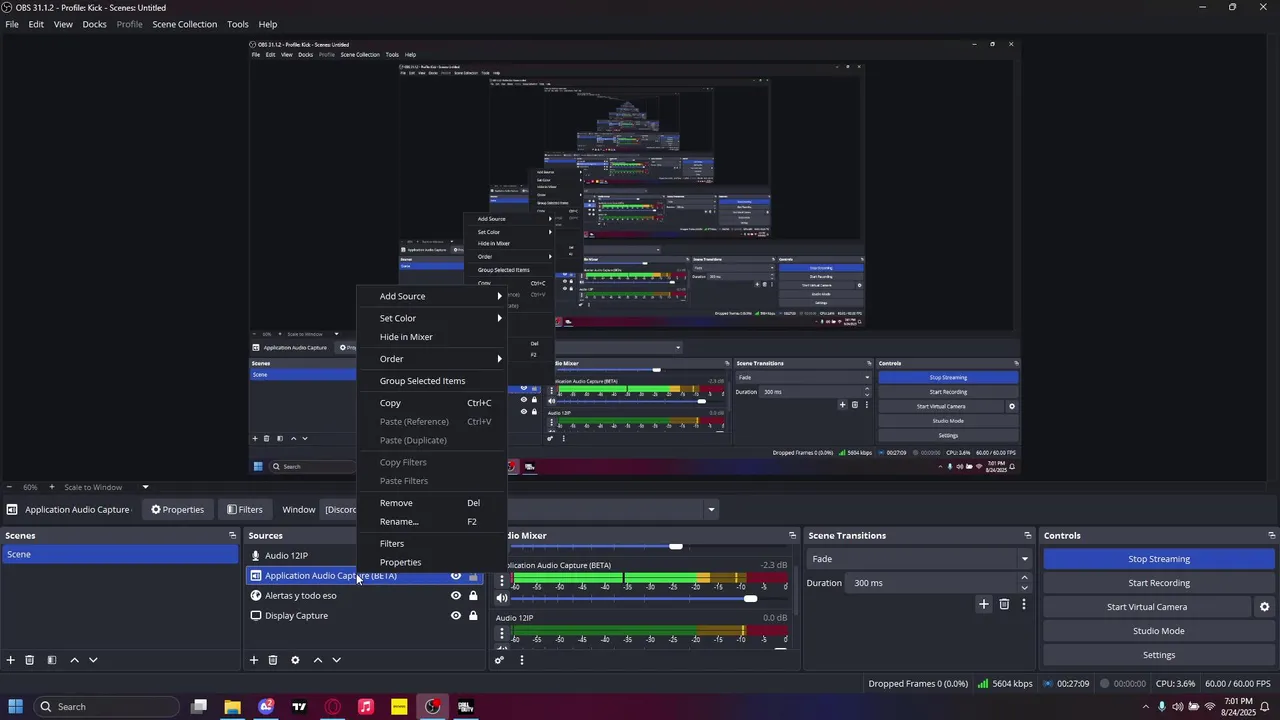This screenshot has height=720, width=1280.
Task: Move scene down with arrow in Scenes dock
Action: click(x=93, y=660)
